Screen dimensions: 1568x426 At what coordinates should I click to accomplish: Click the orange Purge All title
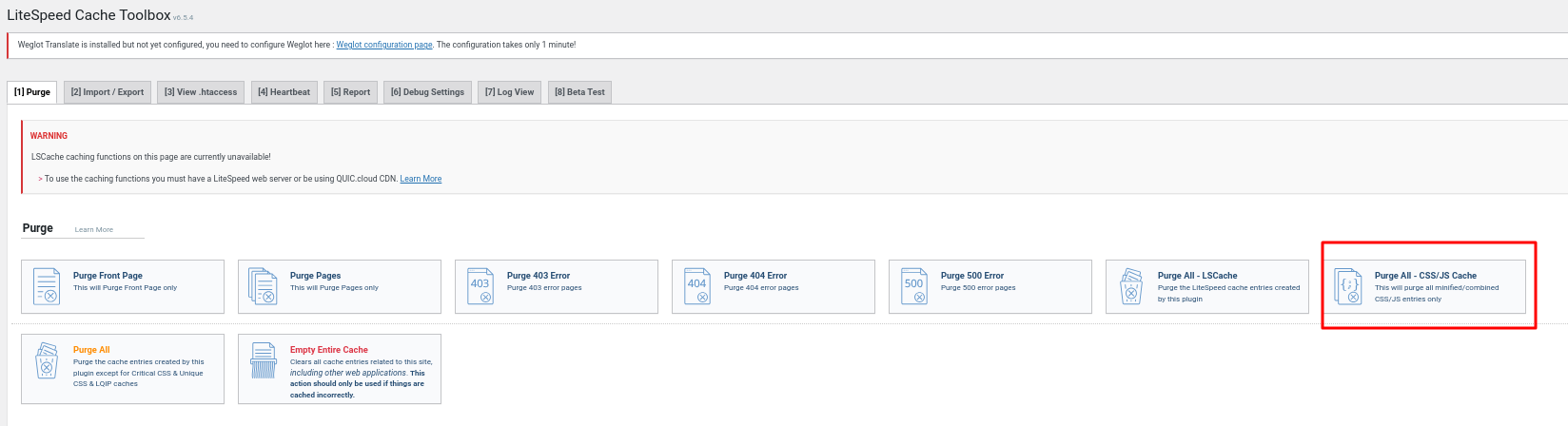(x=91, y=350)
